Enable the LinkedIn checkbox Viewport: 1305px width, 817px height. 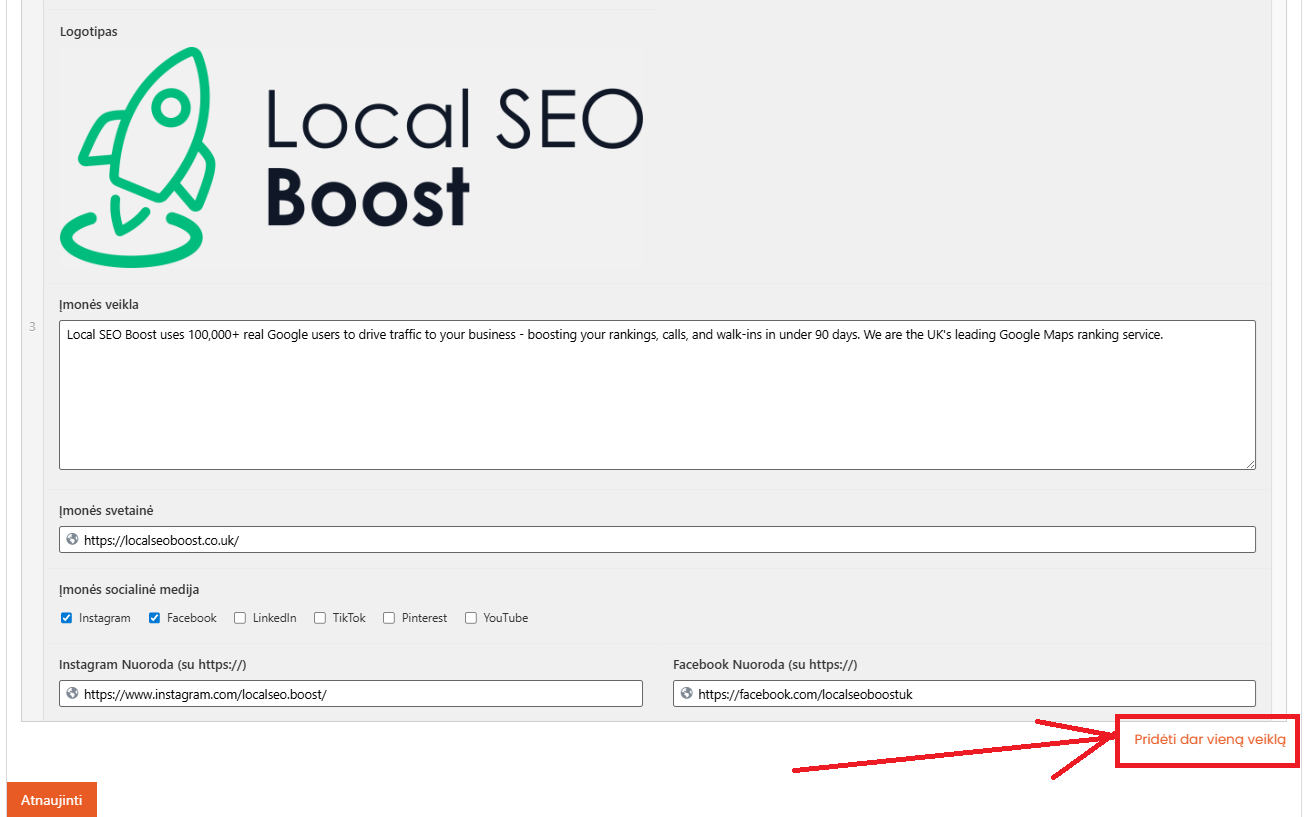click(240, 618)
